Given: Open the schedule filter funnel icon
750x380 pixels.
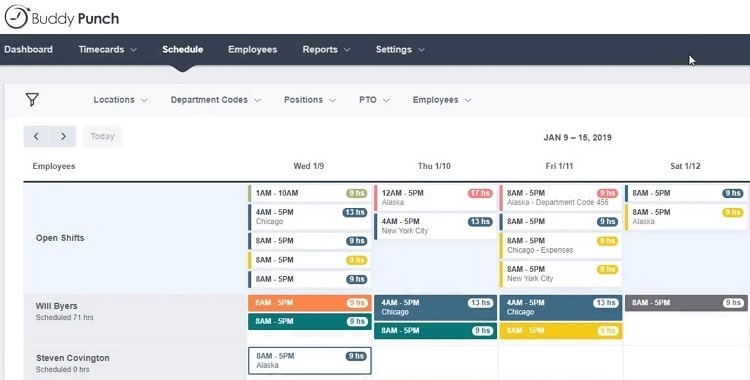Looking at the screenshot, I should 32,100.
